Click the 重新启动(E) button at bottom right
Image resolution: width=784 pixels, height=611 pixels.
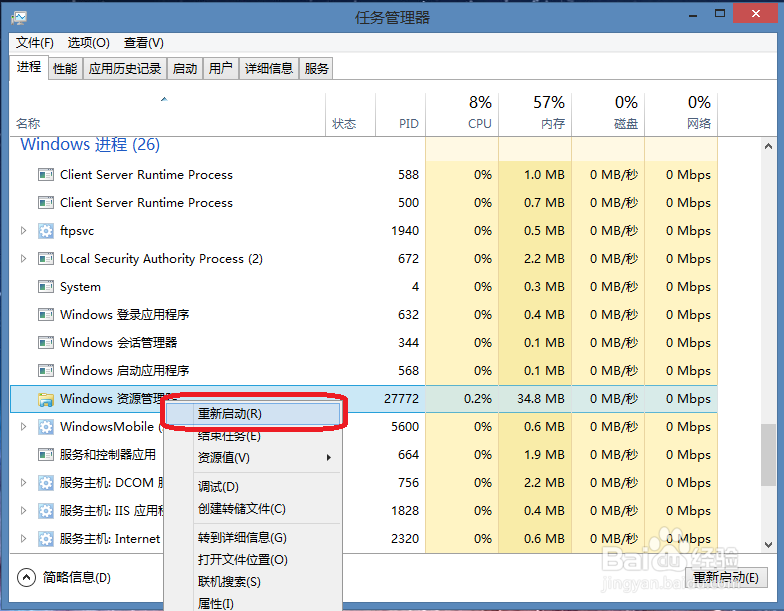[726, 578]
